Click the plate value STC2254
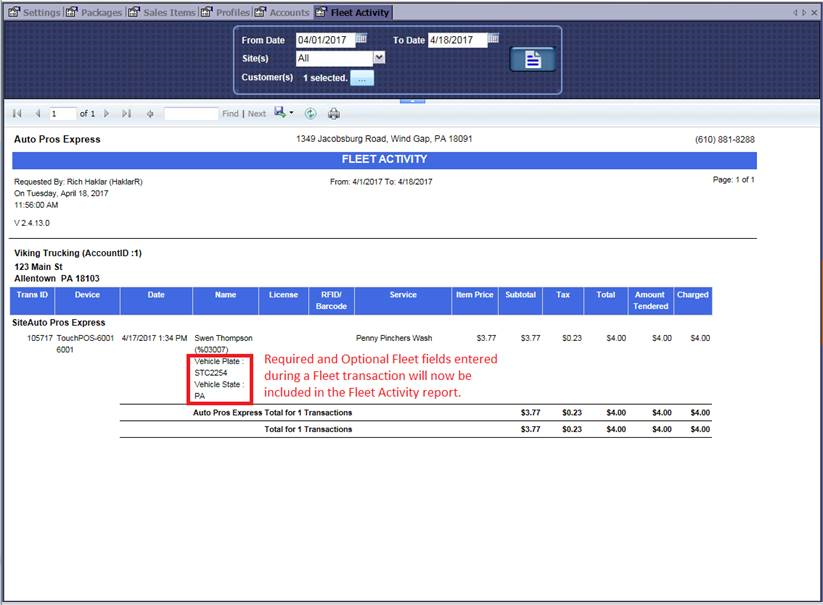This screenshot has width=823, height=605. [211, 373]
